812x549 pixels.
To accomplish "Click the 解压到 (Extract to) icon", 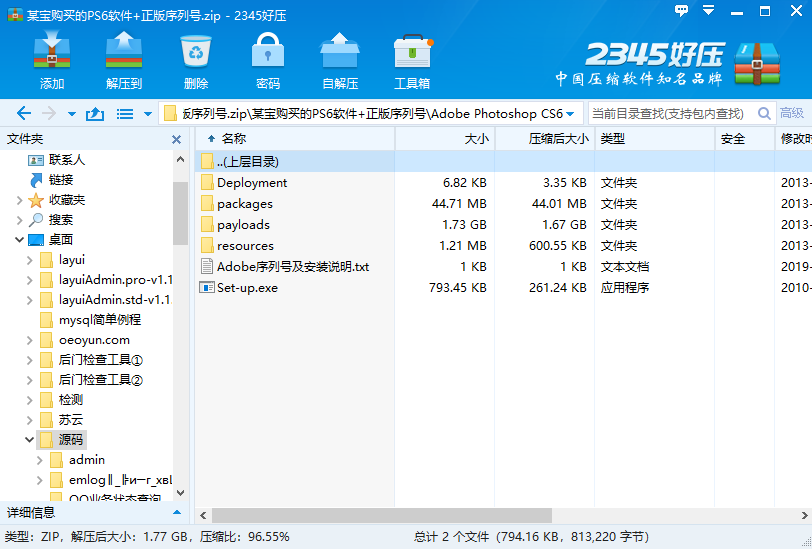I will (x=124, y=61).
